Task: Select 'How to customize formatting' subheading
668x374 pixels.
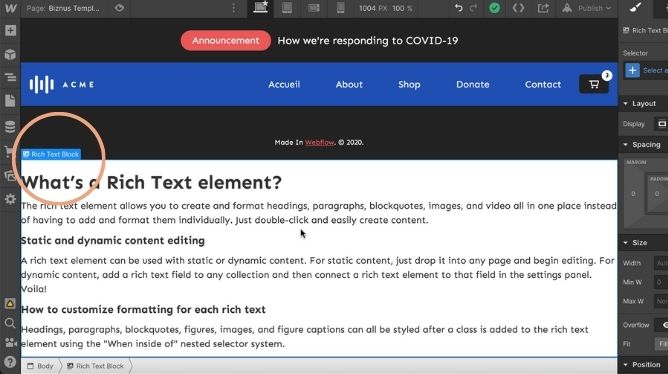Action: 143,309
